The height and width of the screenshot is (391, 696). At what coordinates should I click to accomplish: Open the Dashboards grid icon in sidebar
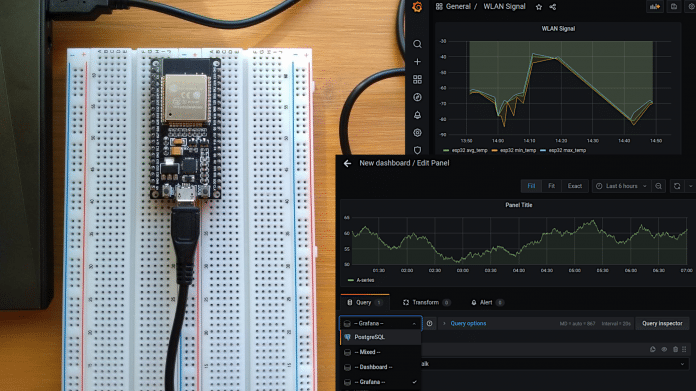[x=417, y=79]
